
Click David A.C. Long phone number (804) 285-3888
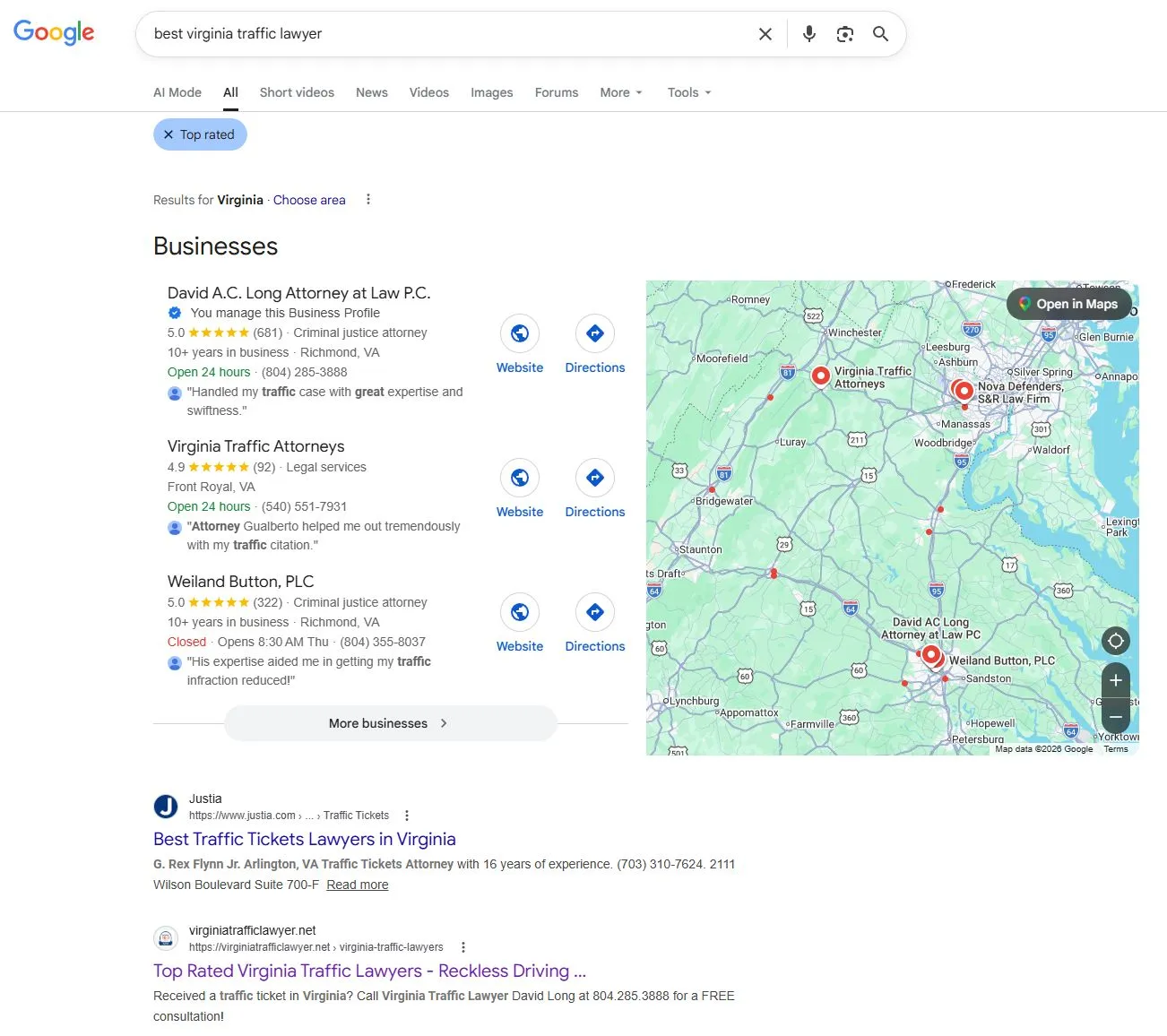point(304,372)
